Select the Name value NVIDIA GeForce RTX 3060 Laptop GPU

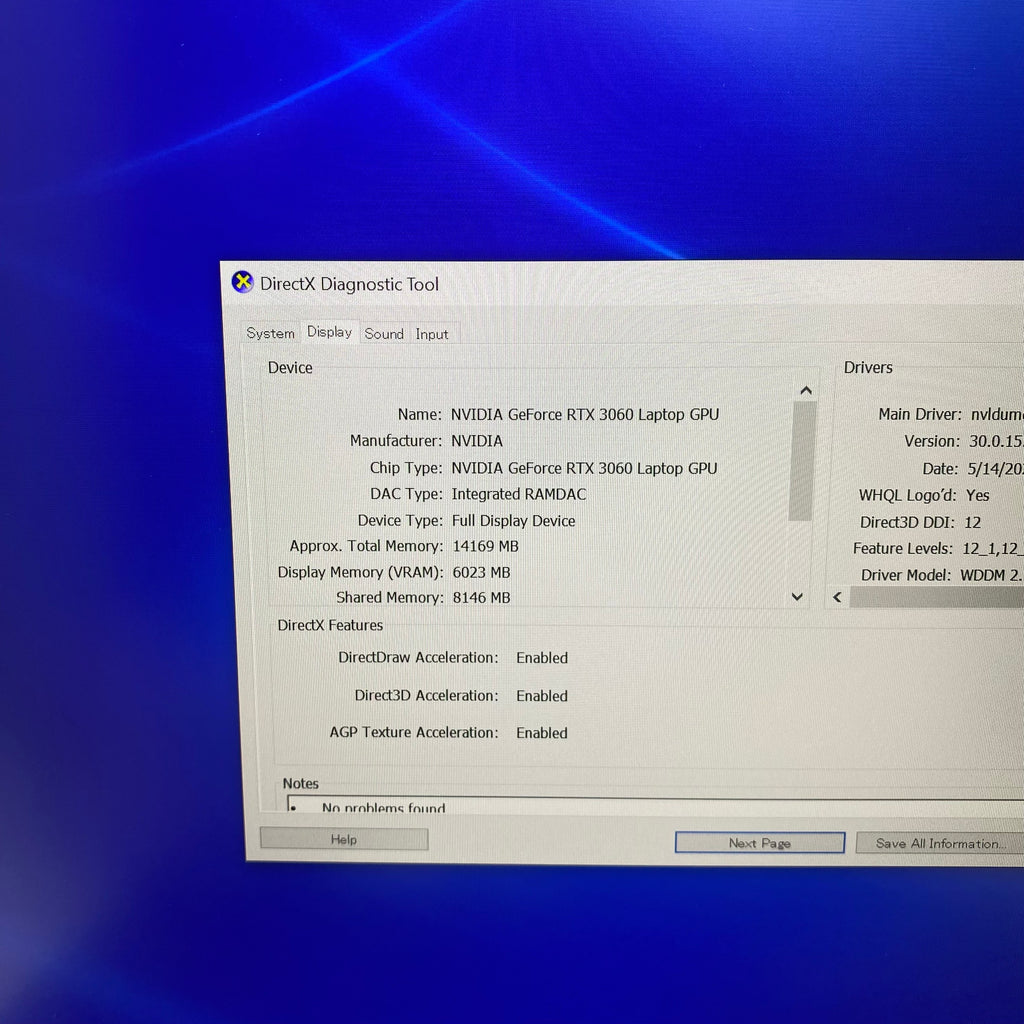coord(584,415)
